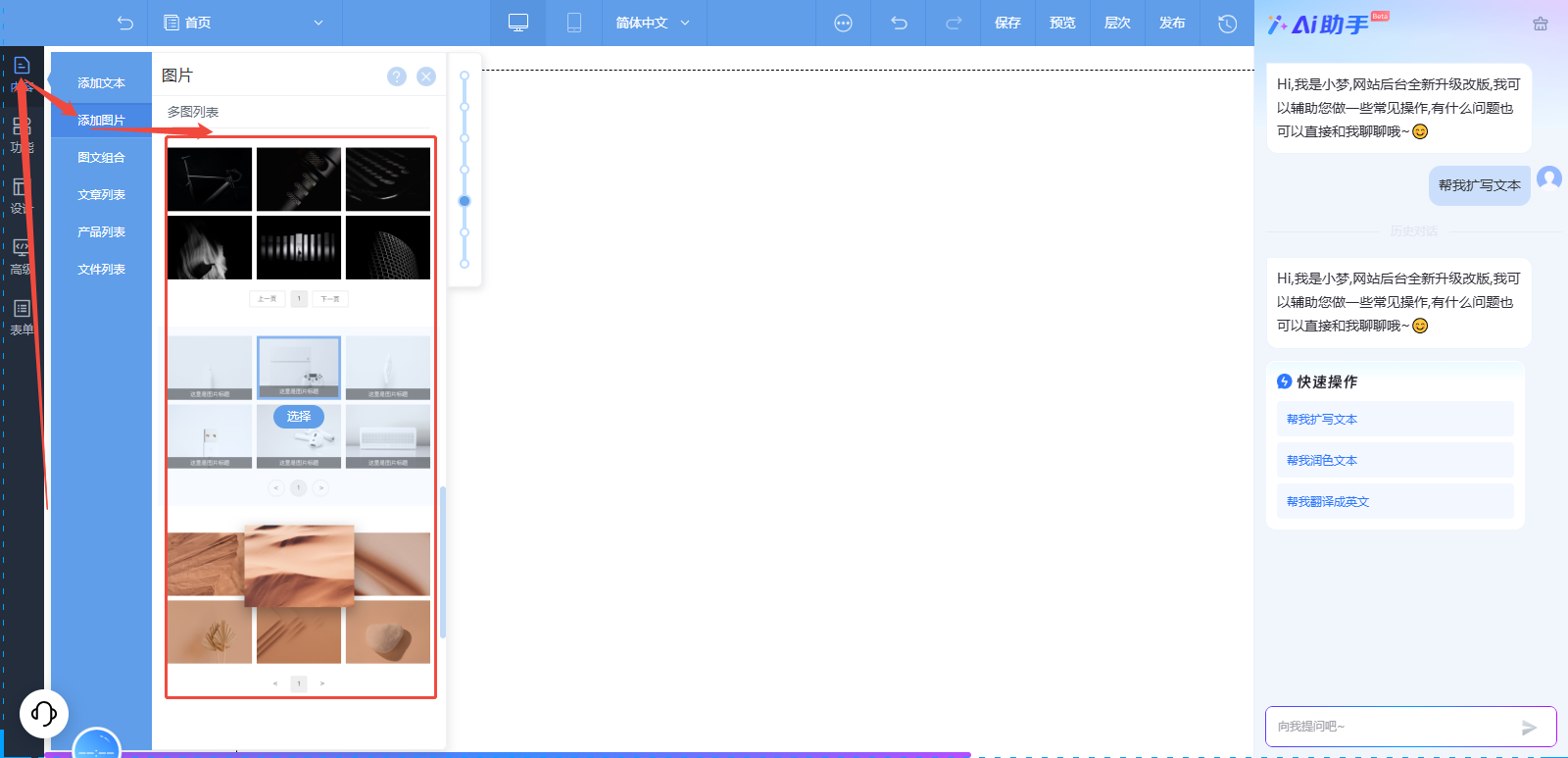Select the stone on sand thumbnail
Screen dimensions: 1568x758
tap(388, 632)
